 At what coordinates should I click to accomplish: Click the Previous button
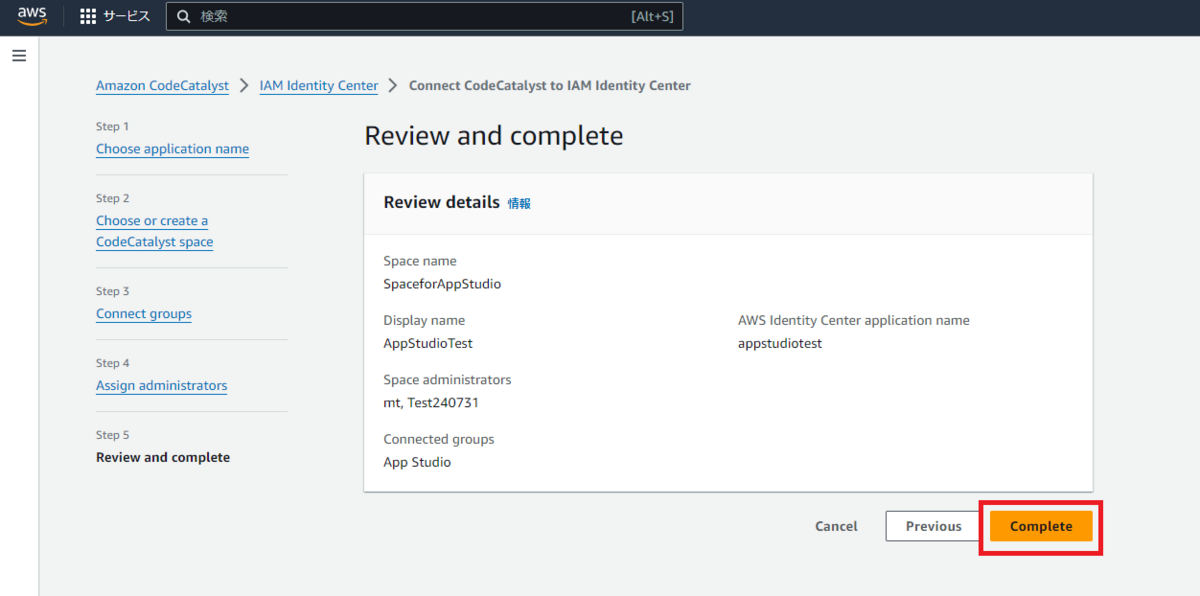pyautogui.click(x=933, y=526)
